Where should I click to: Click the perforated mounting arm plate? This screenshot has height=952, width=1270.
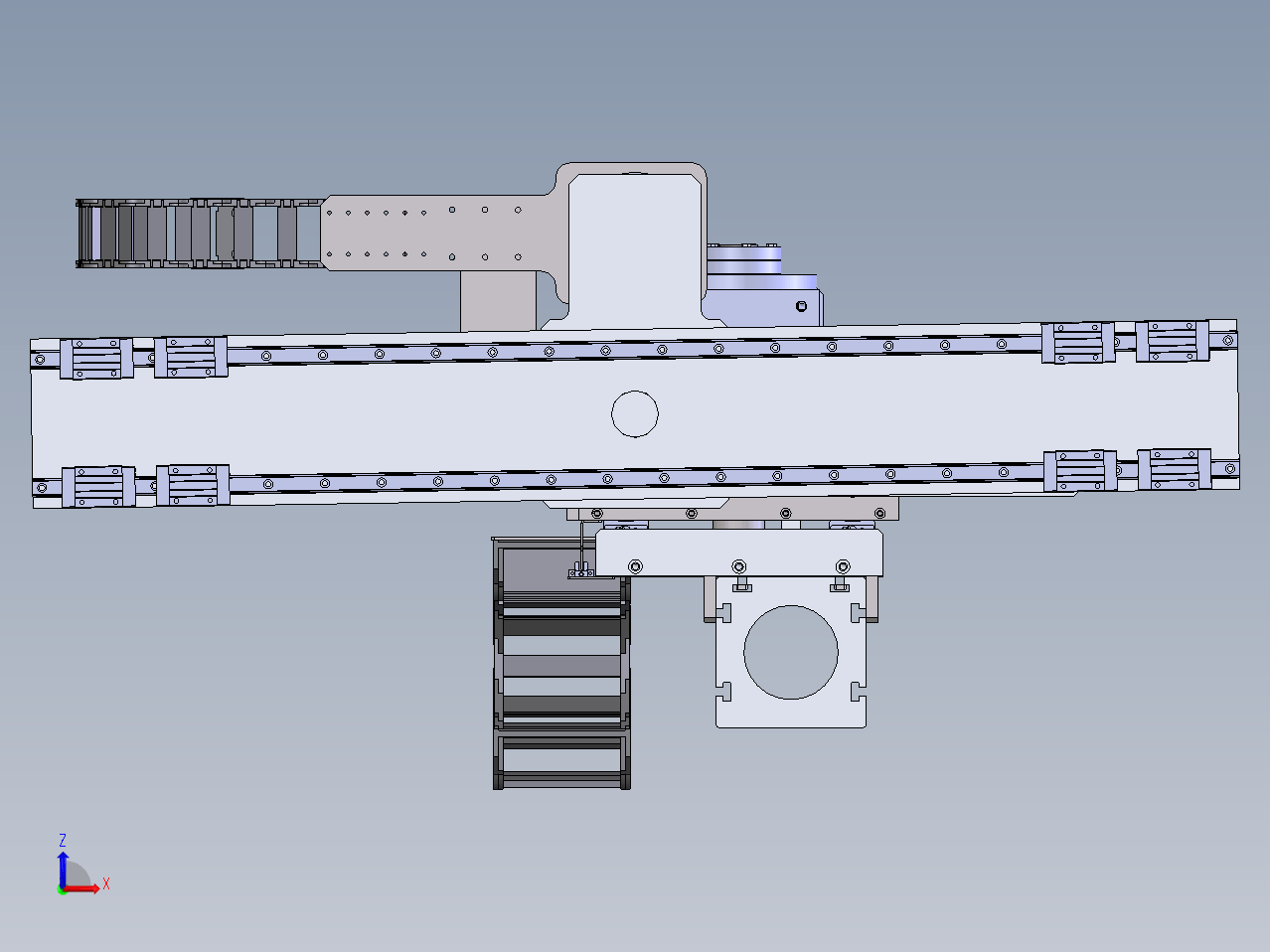(437, 234)
